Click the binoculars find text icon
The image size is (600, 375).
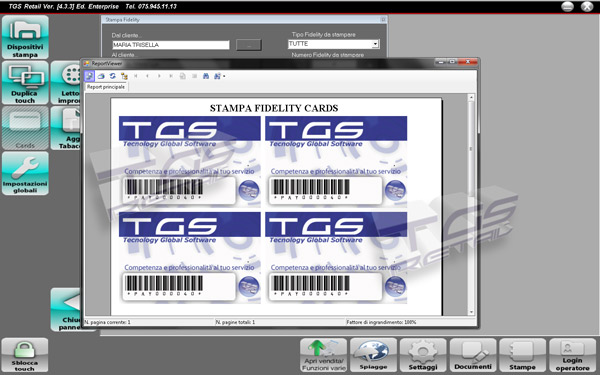(x=206, y=76)
